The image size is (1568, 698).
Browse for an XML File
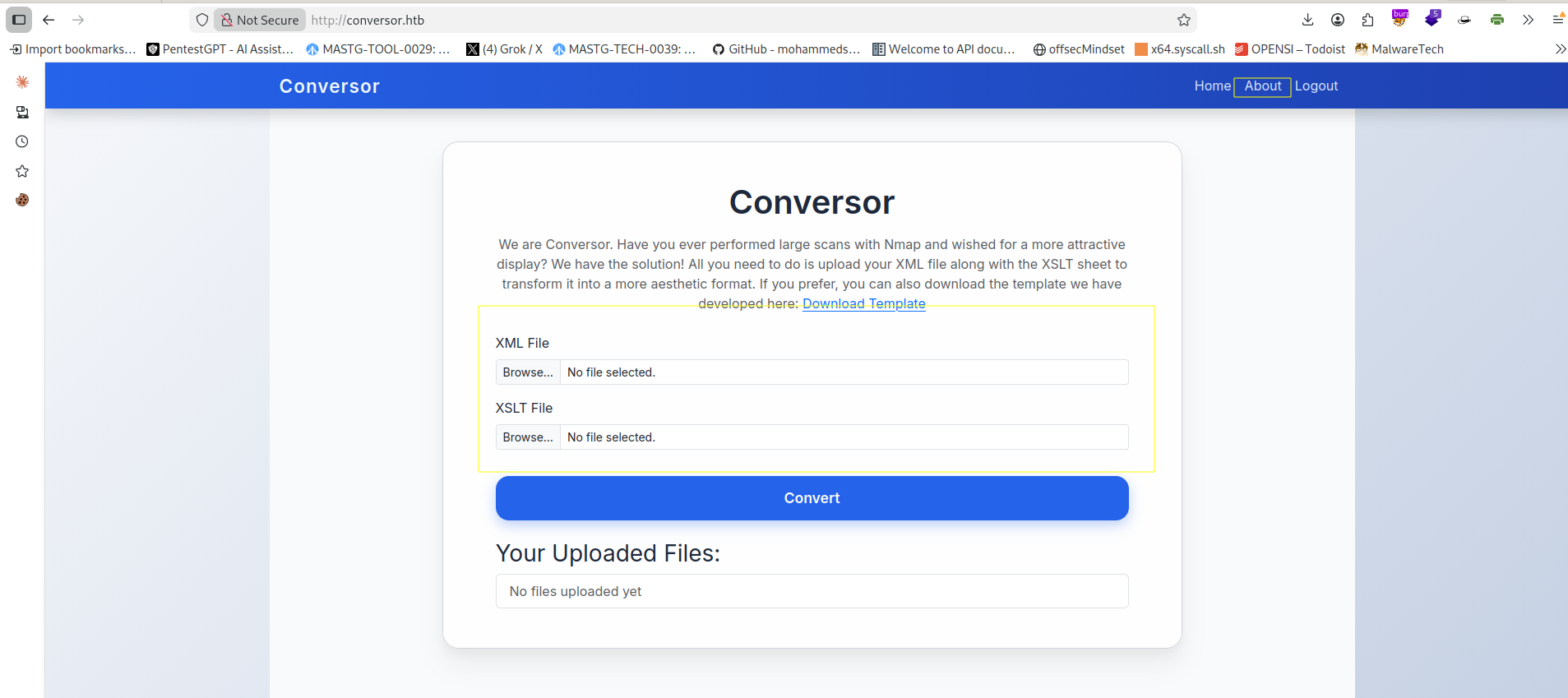[528, 372]
